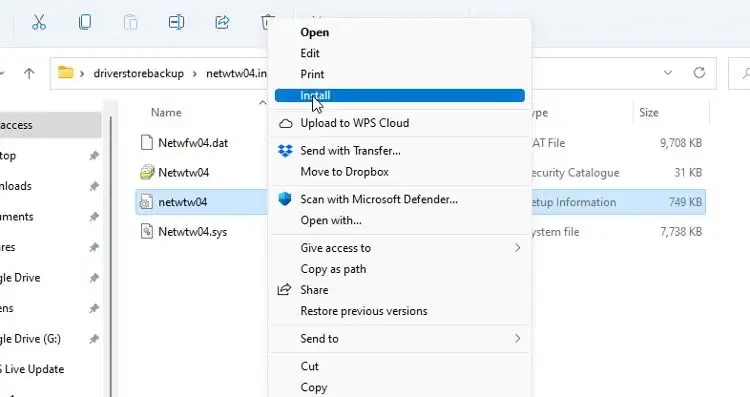This screenshot has width=750, height=397.
Task: Select the Netwfw04.dat file
Action: (x=193, y=143)
